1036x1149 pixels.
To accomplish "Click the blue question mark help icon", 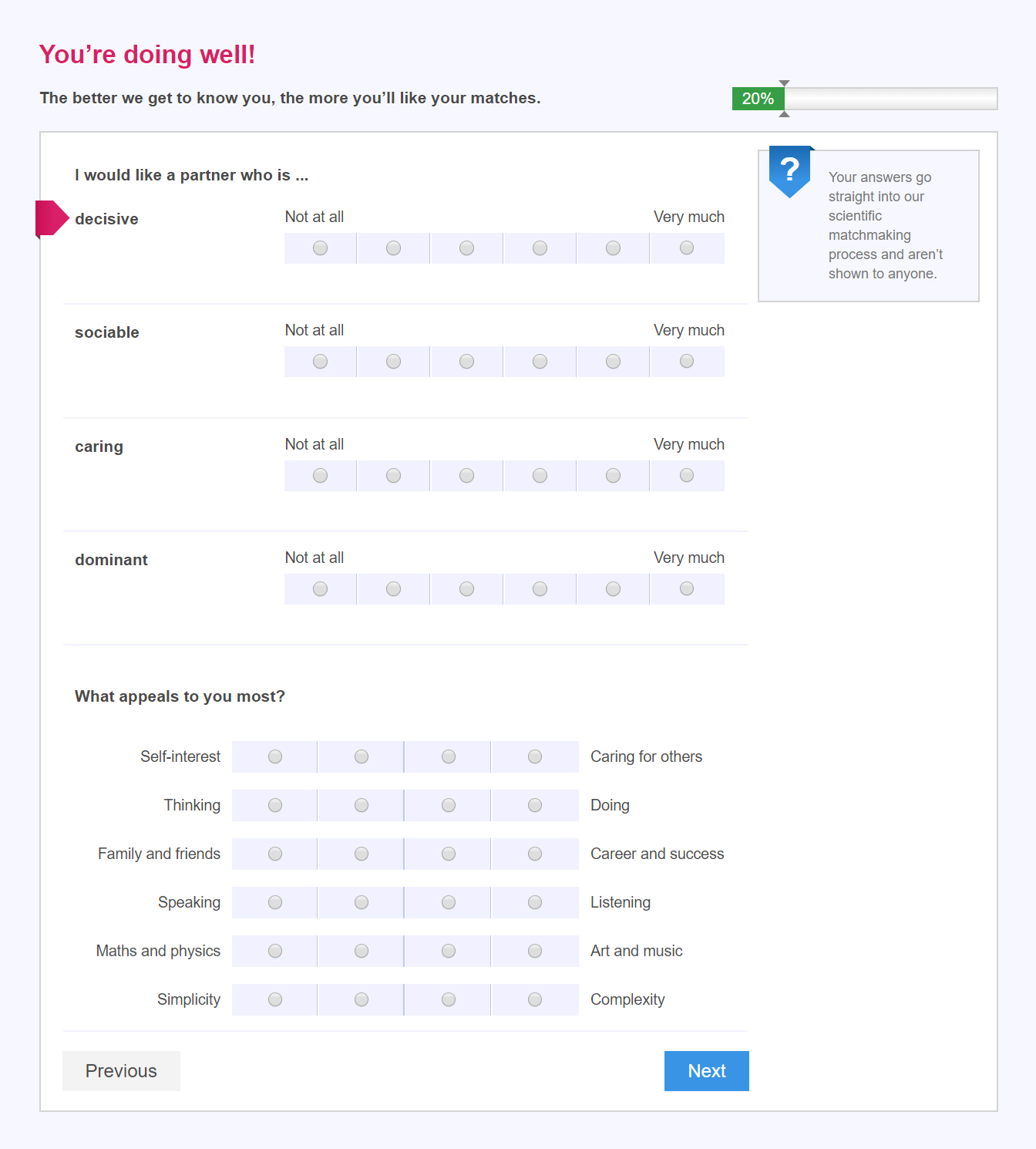I will pyautogui.click(x=789, y=170).
